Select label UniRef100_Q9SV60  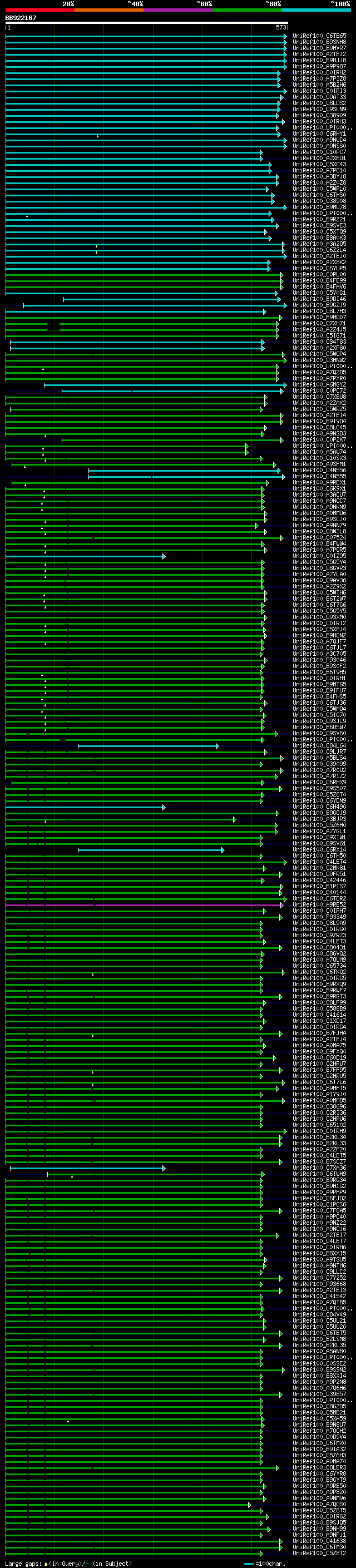click(x=319, y=734)
